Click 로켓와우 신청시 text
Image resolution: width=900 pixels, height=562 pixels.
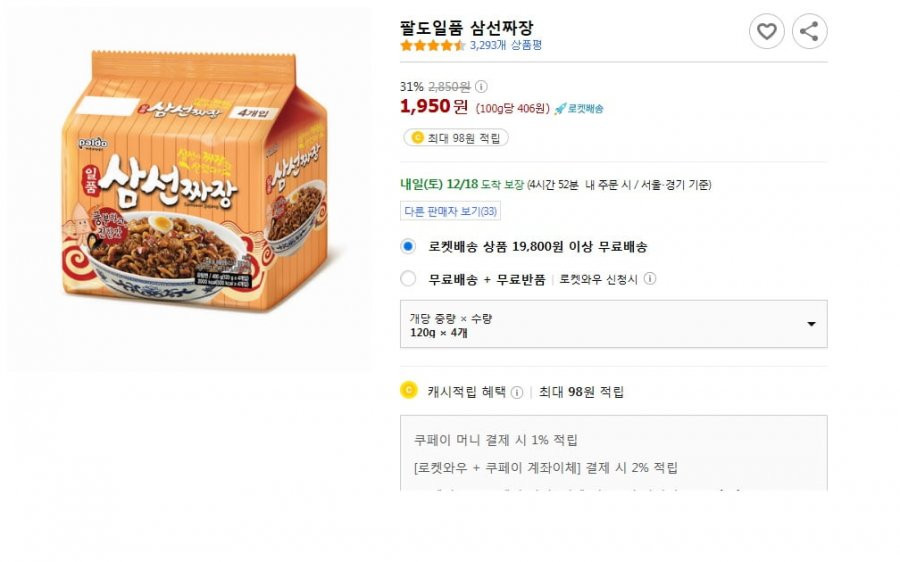598,280
